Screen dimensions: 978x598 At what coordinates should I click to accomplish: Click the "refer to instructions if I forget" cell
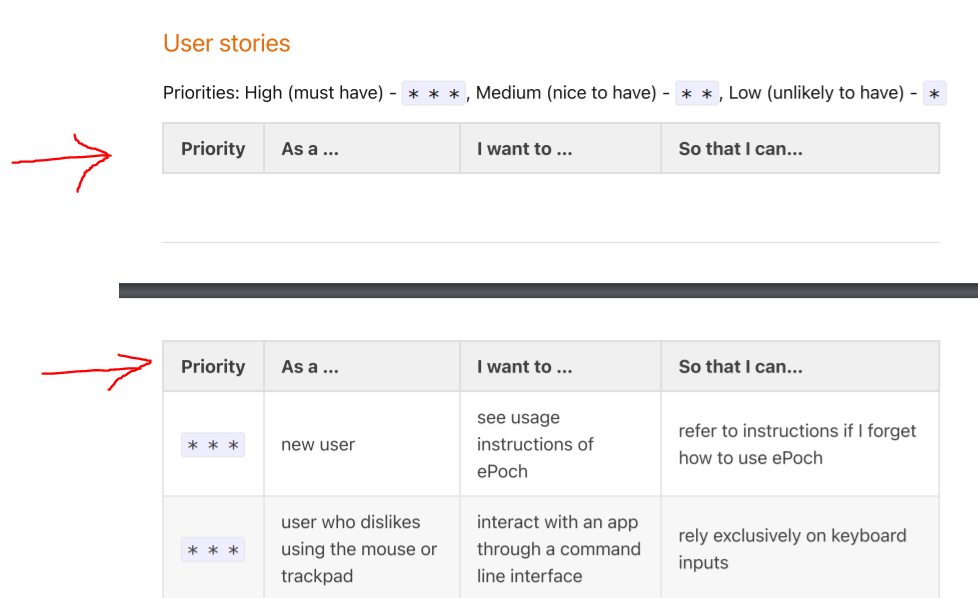(797, 444)
